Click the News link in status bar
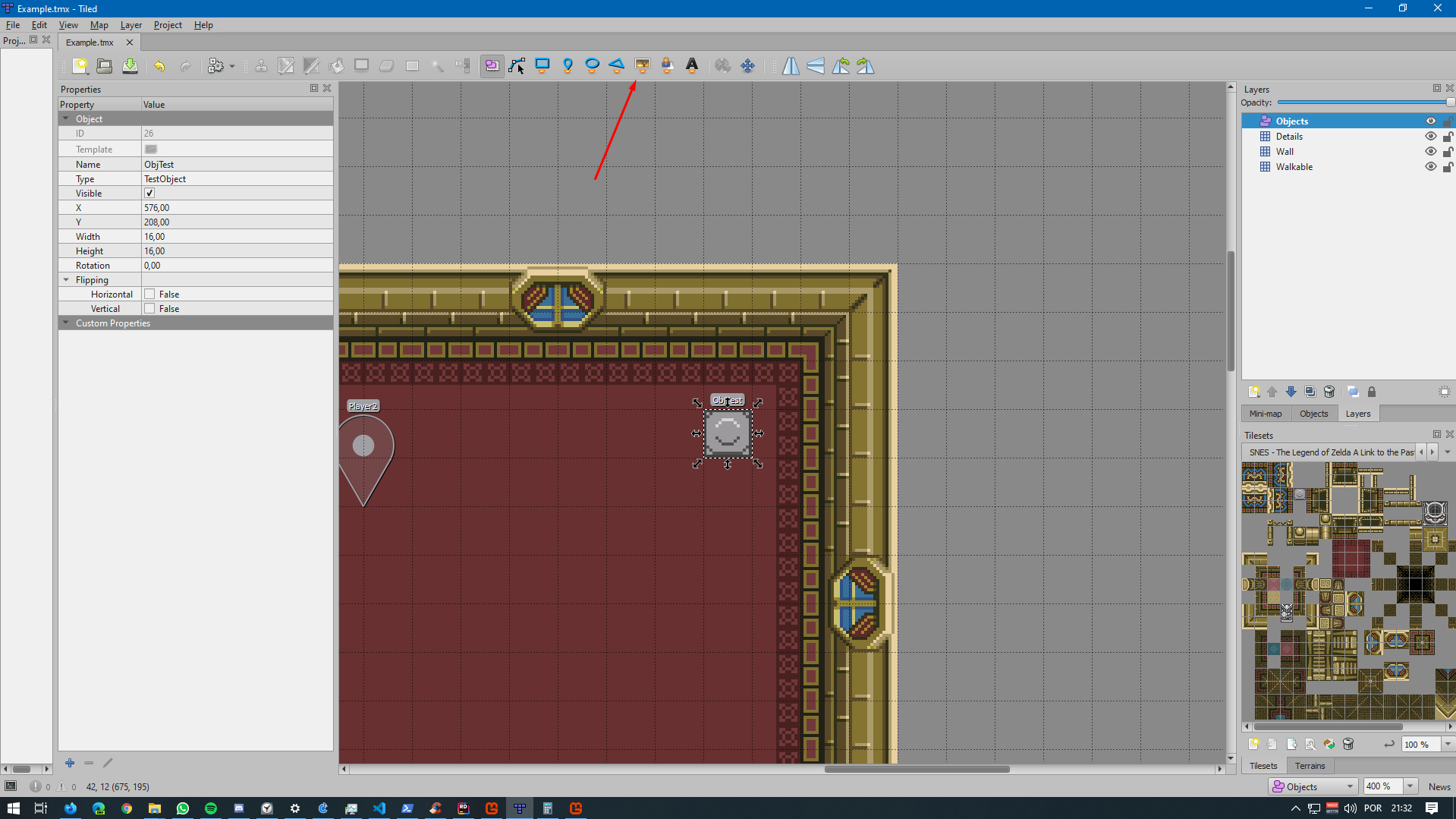 (1439, 787)
